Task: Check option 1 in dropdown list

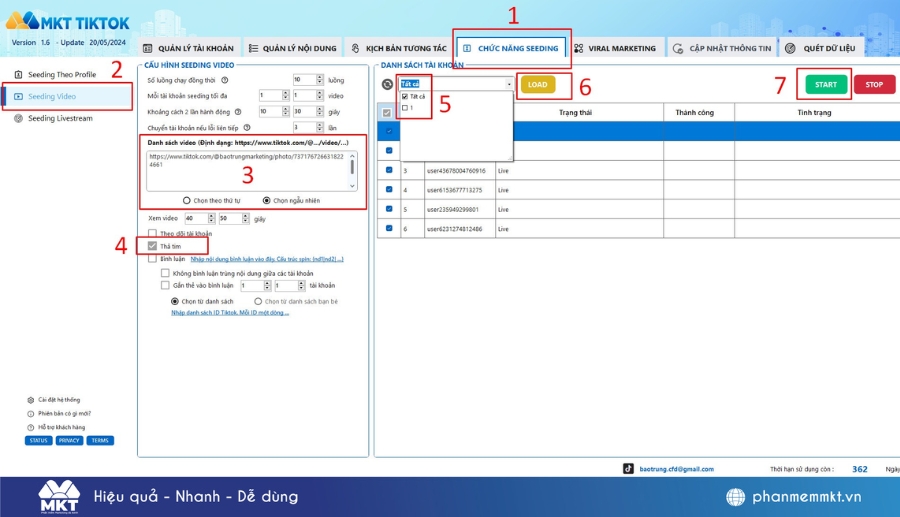Action: pyautogui.click(x=405, y=108)
